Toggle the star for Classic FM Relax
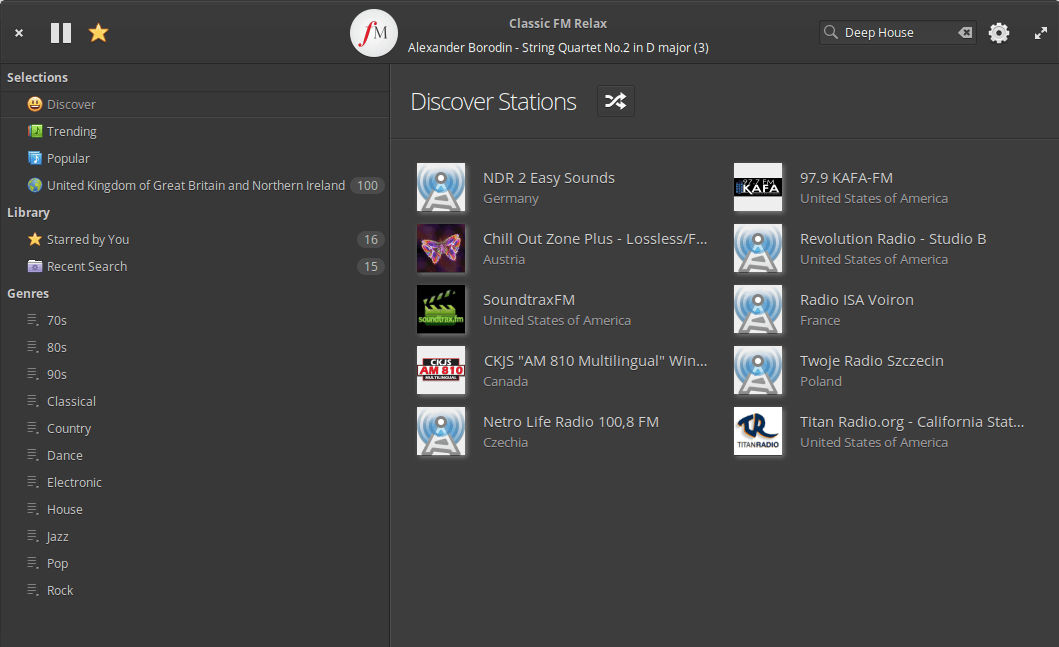 tap(99, 32)
